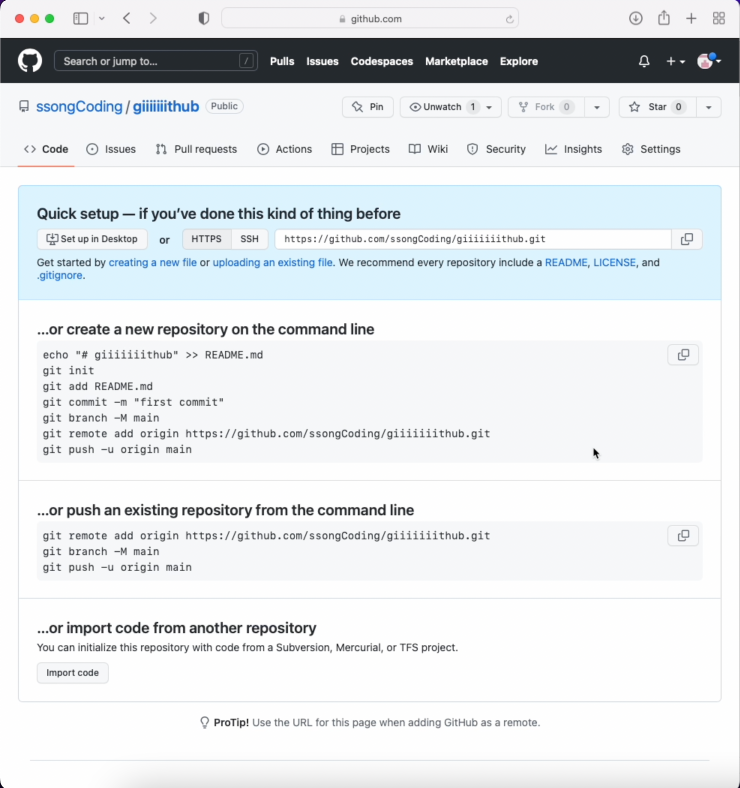This screenshot has height=788, width=740.
Task: Go back in Safari
Action: pos(127,19)
